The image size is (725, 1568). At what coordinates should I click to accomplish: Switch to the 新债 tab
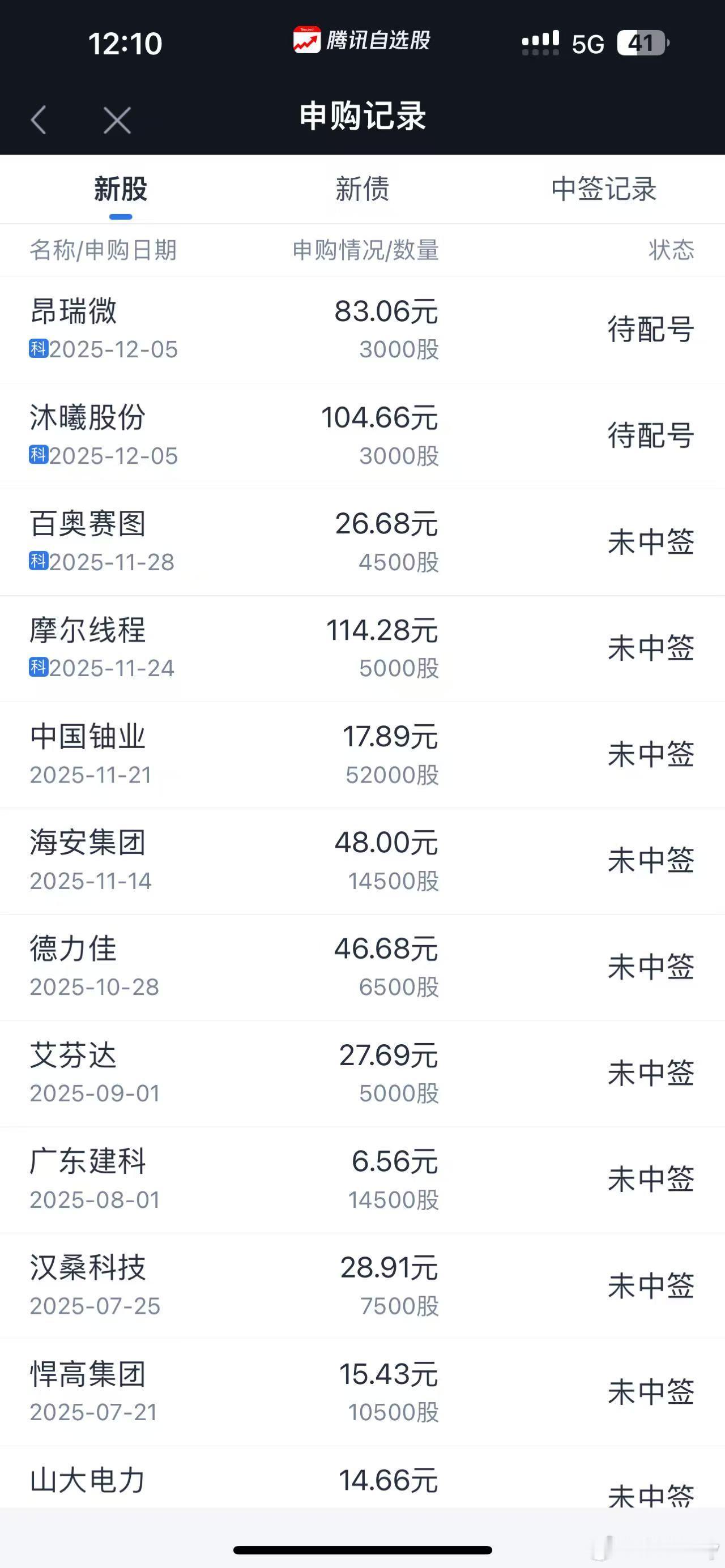click(362, 189)
